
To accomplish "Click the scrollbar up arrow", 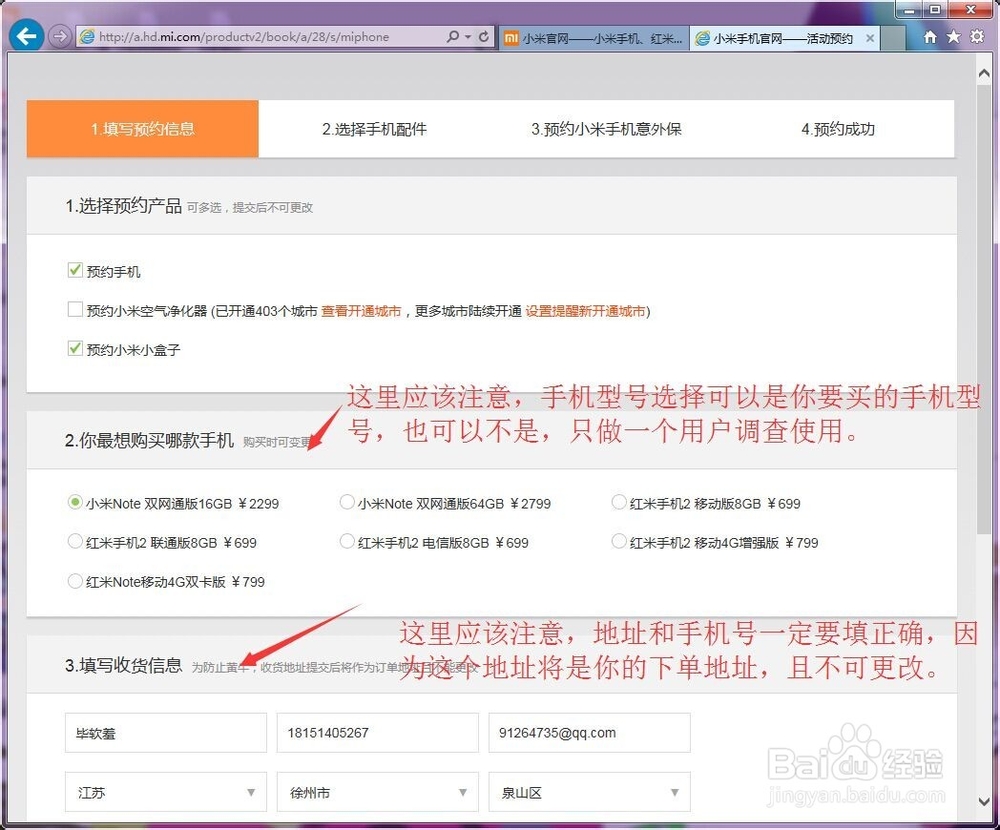I will [984, 73].
